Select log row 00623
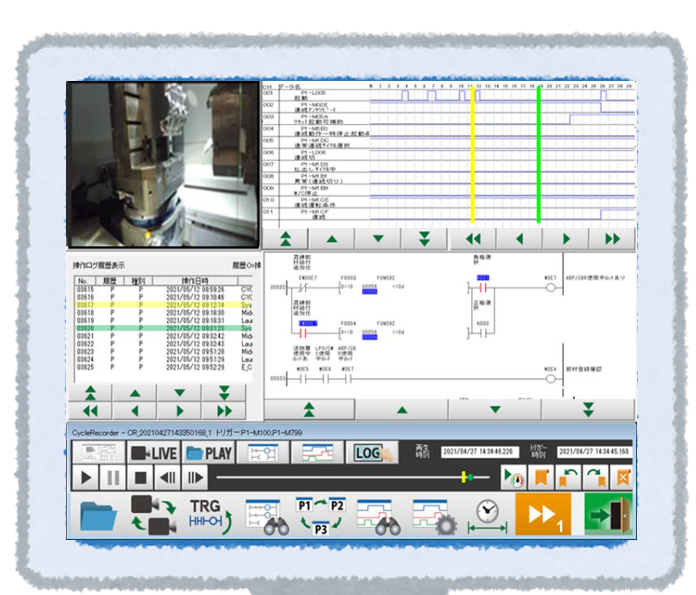 pos(164,352)
